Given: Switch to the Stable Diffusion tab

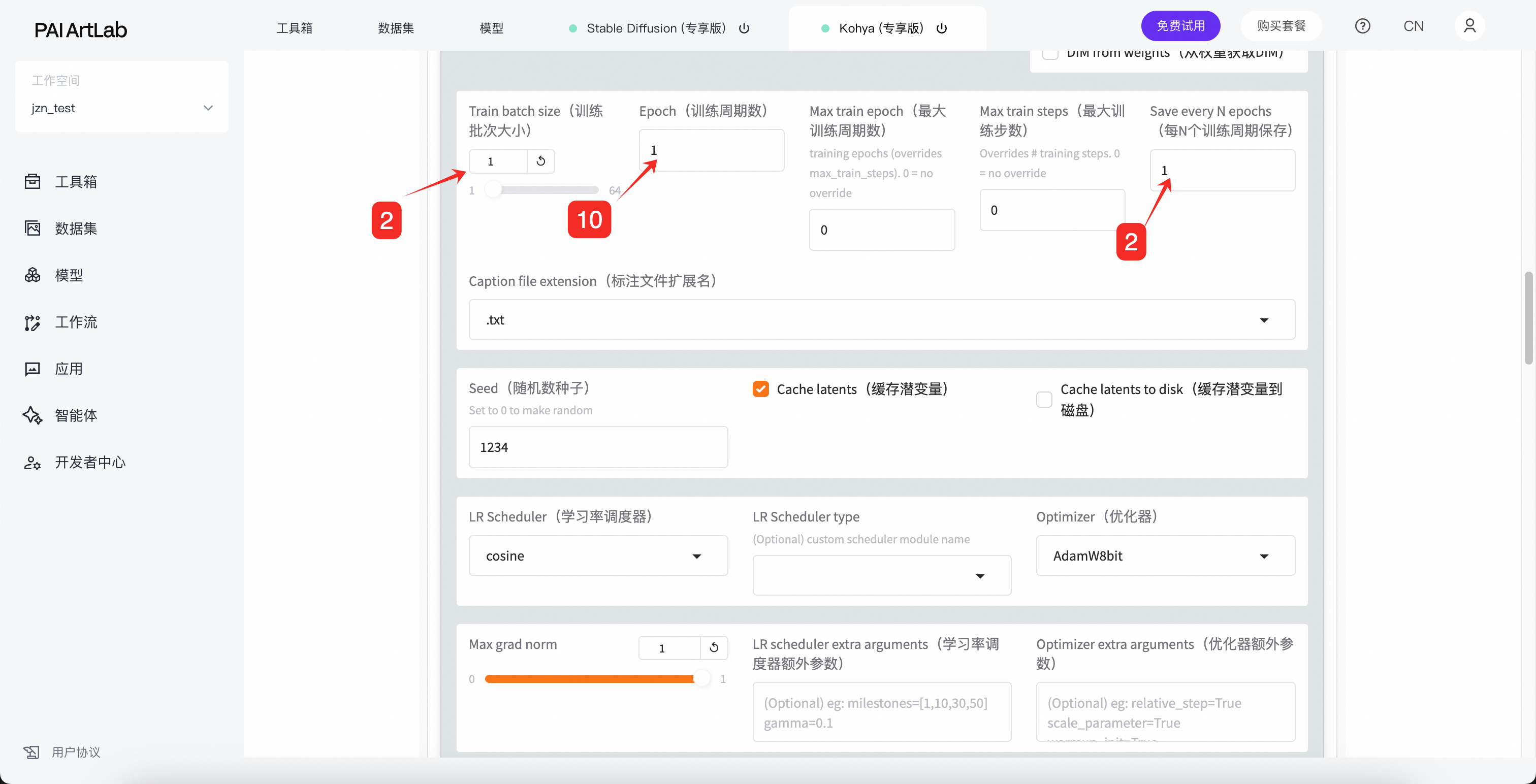Looking at the screenshot, I should [655, 28].
